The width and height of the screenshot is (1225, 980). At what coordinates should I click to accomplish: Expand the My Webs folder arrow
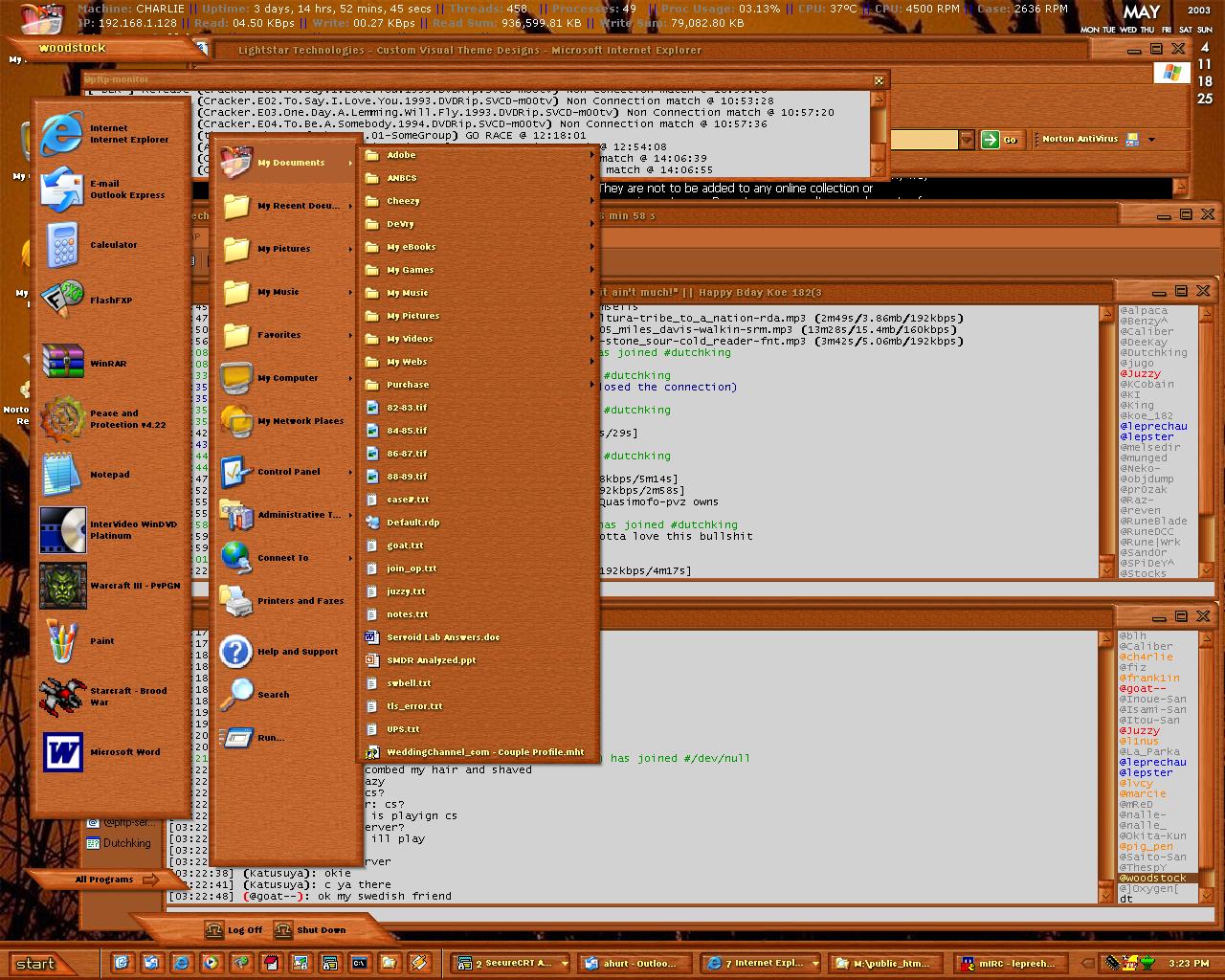point(591,362)
